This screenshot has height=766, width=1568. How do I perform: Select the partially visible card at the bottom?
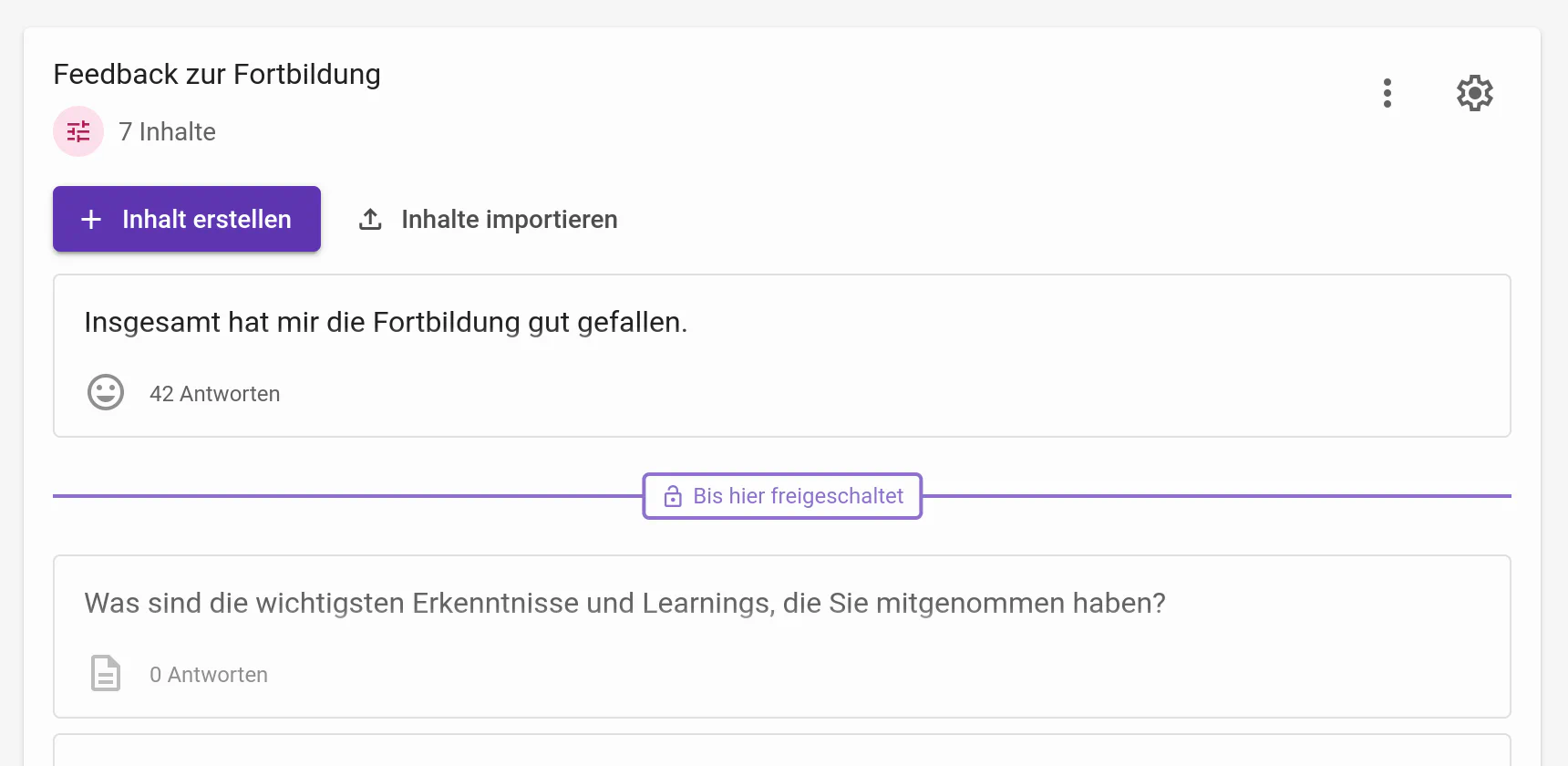tap(781, 750)
